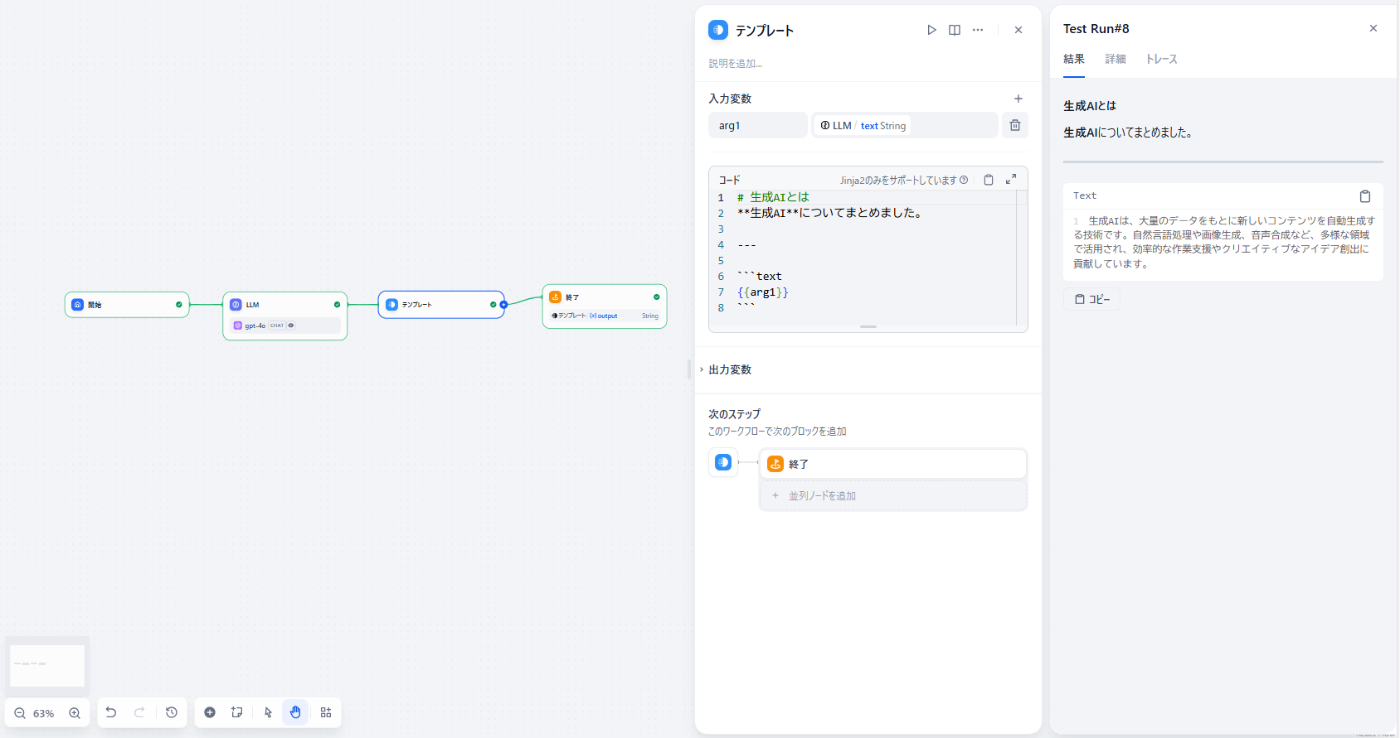The height and width of the screenshot is (738, 1400).
Task: Click the コピー button
Action: point(1092,299)
